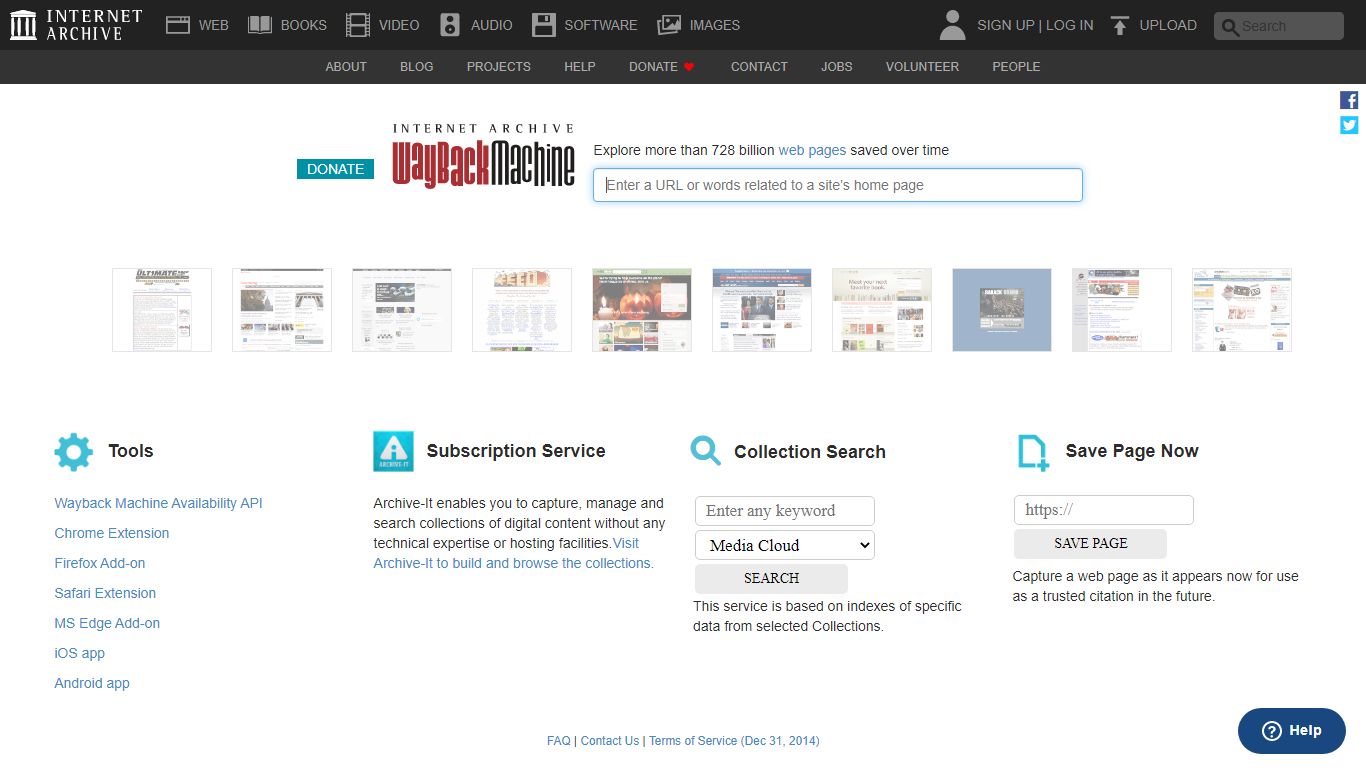Click the SIGN UP link

point(1005,25)
